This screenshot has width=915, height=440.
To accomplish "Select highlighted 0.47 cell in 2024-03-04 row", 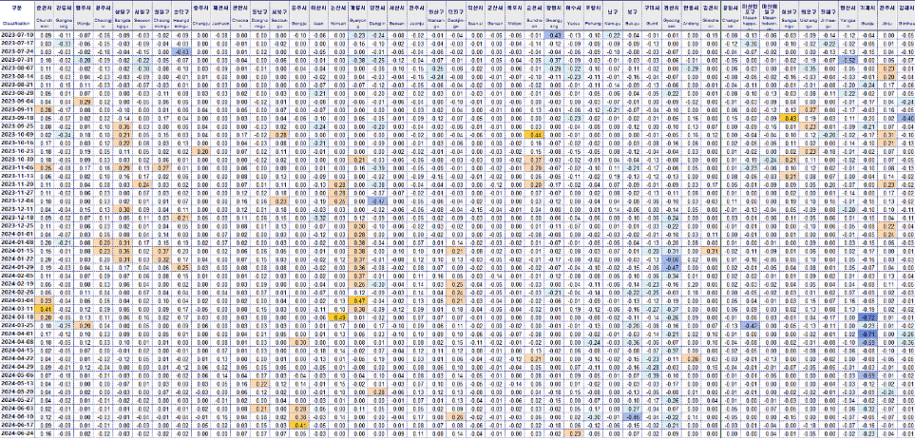I will pos(357,300).
